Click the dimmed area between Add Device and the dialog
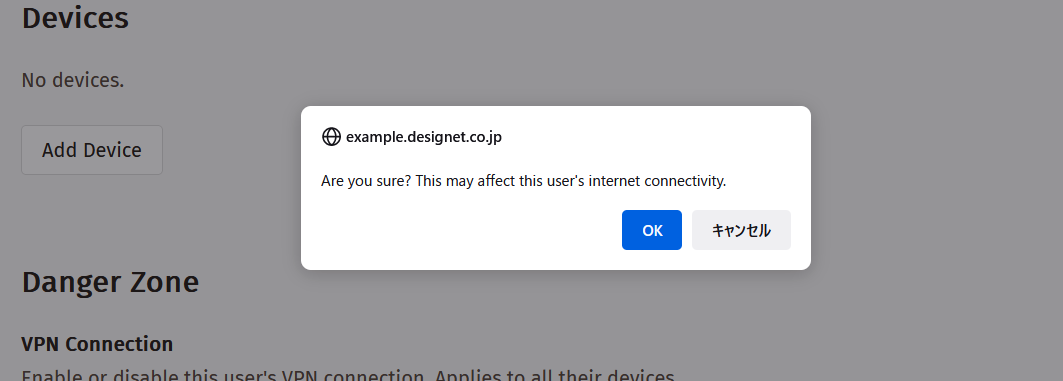 pyautogui.click(x=232, y=150)
